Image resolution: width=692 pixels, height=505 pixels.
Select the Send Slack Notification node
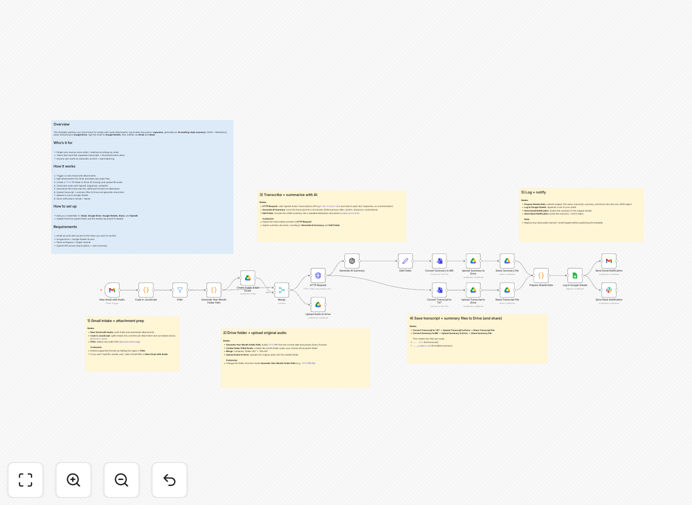(609, 290)
